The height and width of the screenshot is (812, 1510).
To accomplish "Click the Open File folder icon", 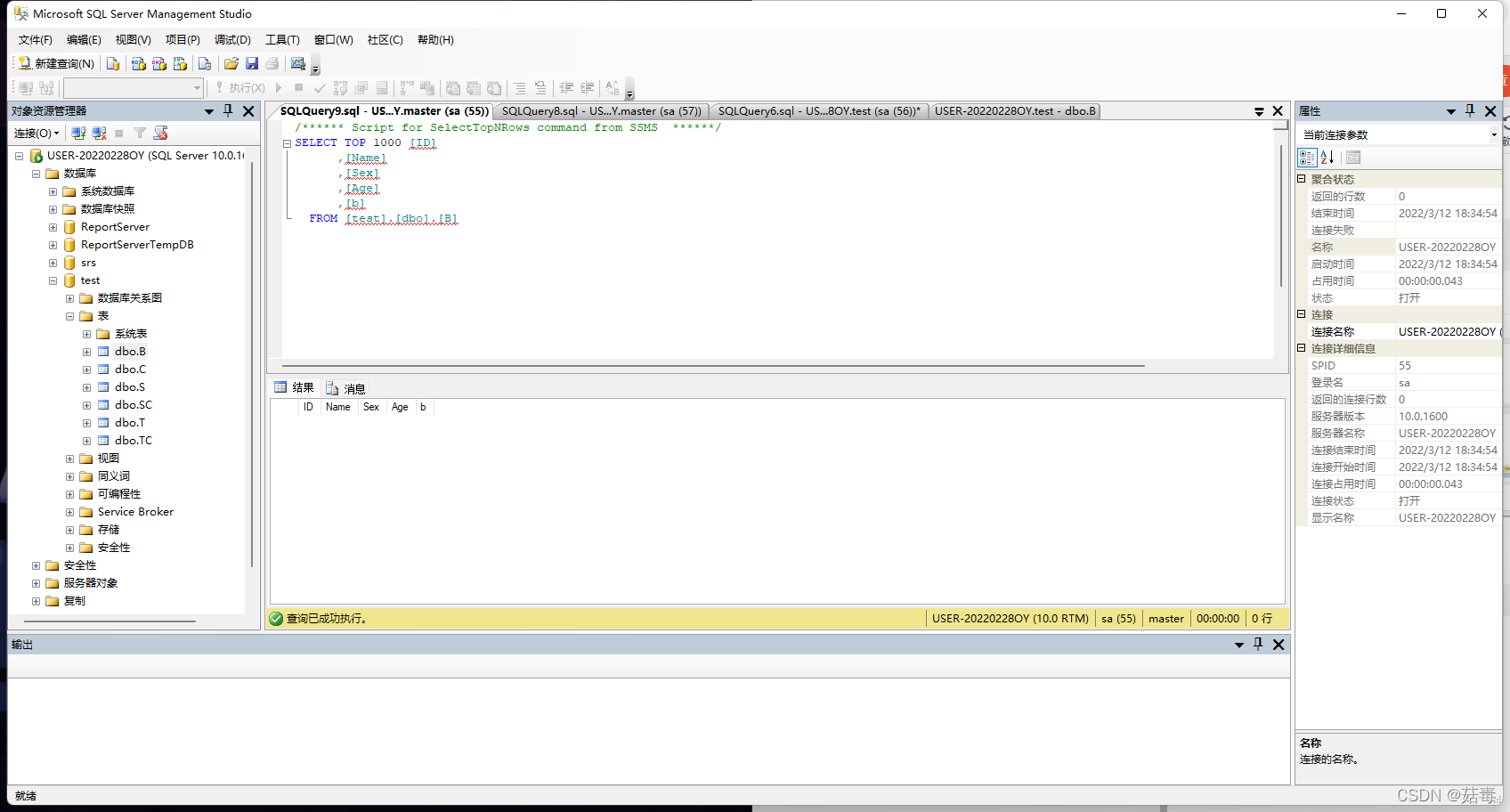I will pos(231,63).
